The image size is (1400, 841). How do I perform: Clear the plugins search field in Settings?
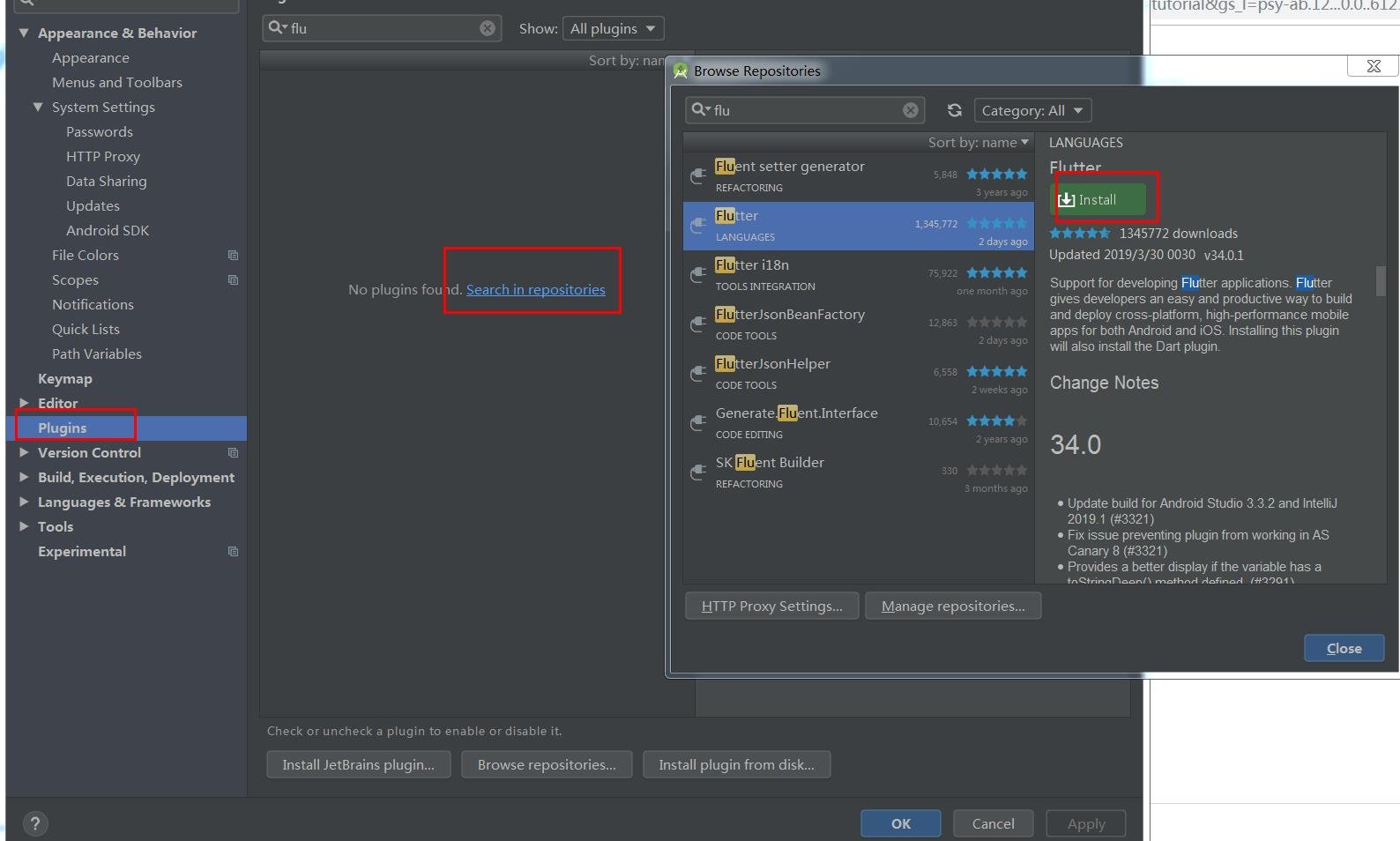487,28
